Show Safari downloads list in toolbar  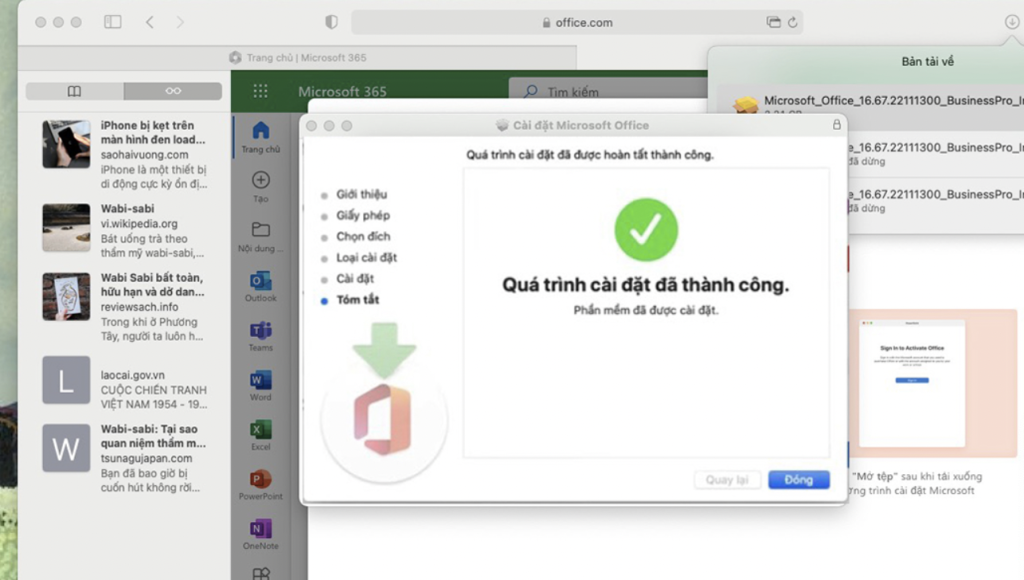(x=1011, y=22)
